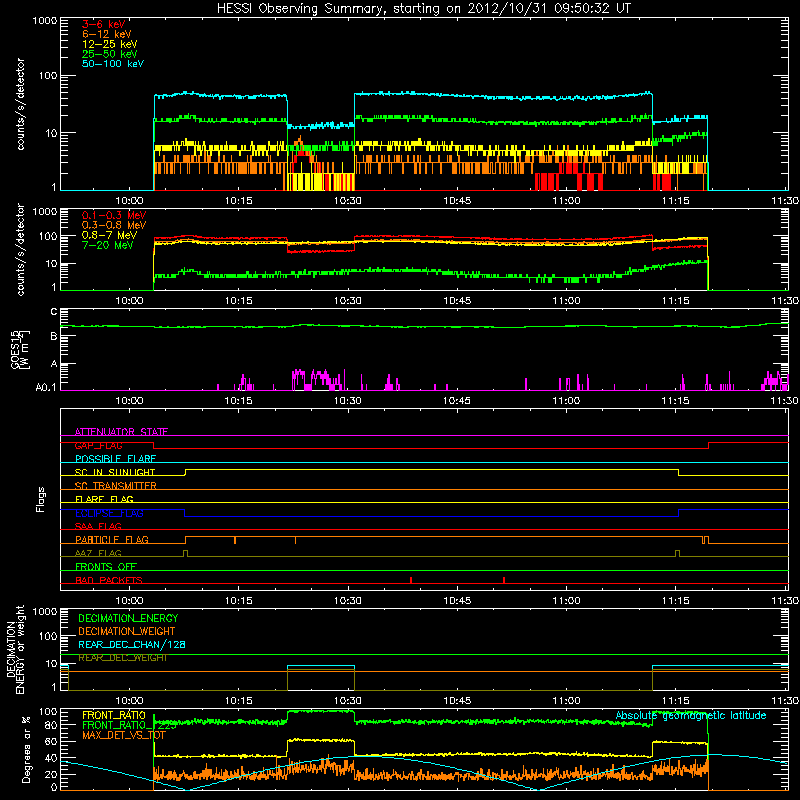
Task: Select the AAZ_FLAG label
Action: coord(98,553)
